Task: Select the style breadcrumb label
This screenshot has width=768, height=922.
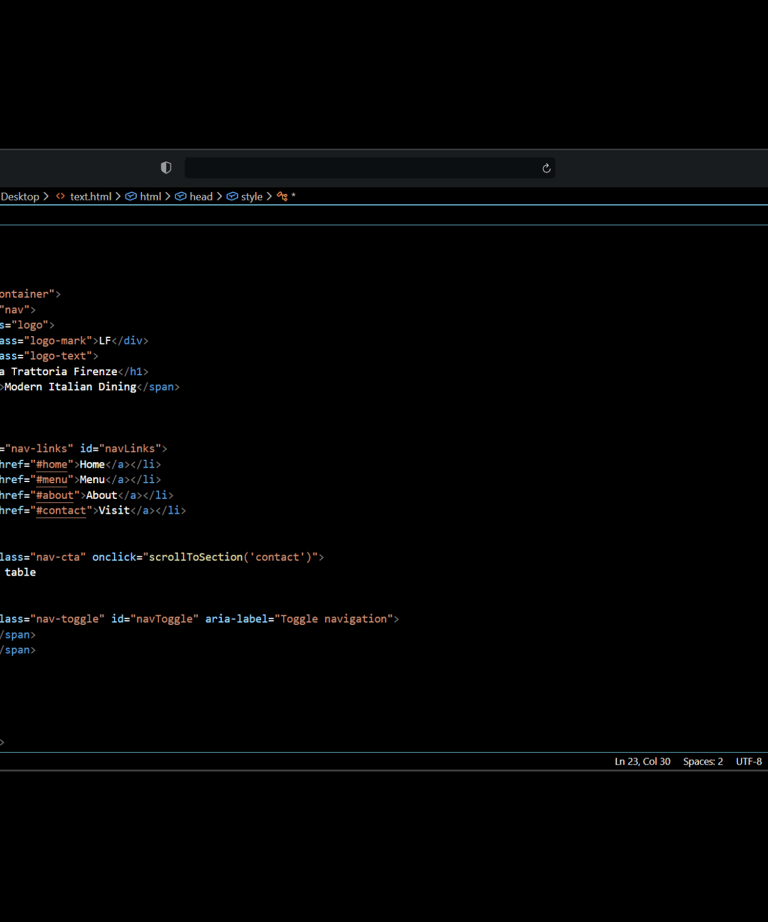Action: pyautogui.click(x=252, y=197)
